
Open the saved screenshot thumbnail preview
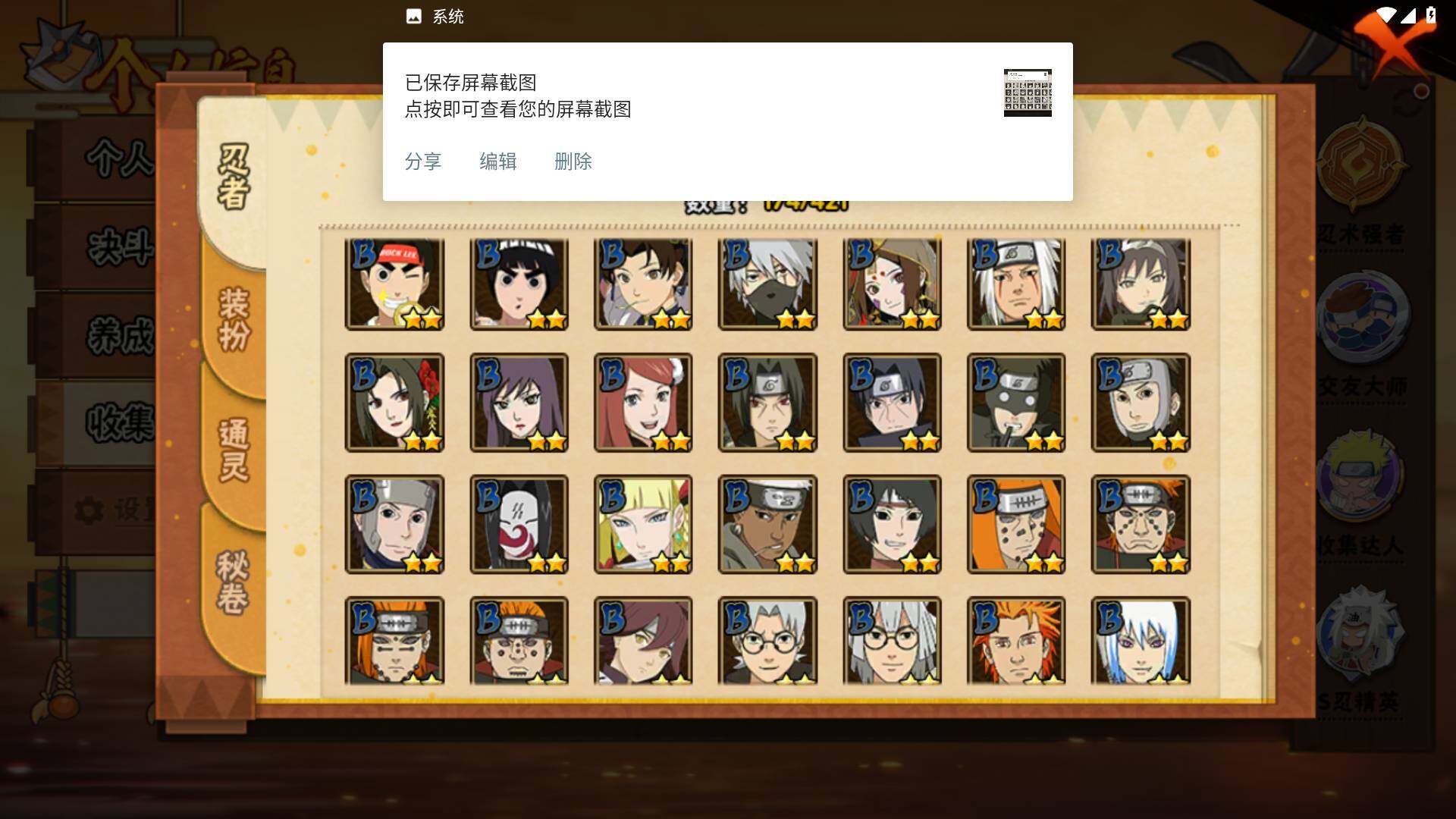(x=1028, y=93)
